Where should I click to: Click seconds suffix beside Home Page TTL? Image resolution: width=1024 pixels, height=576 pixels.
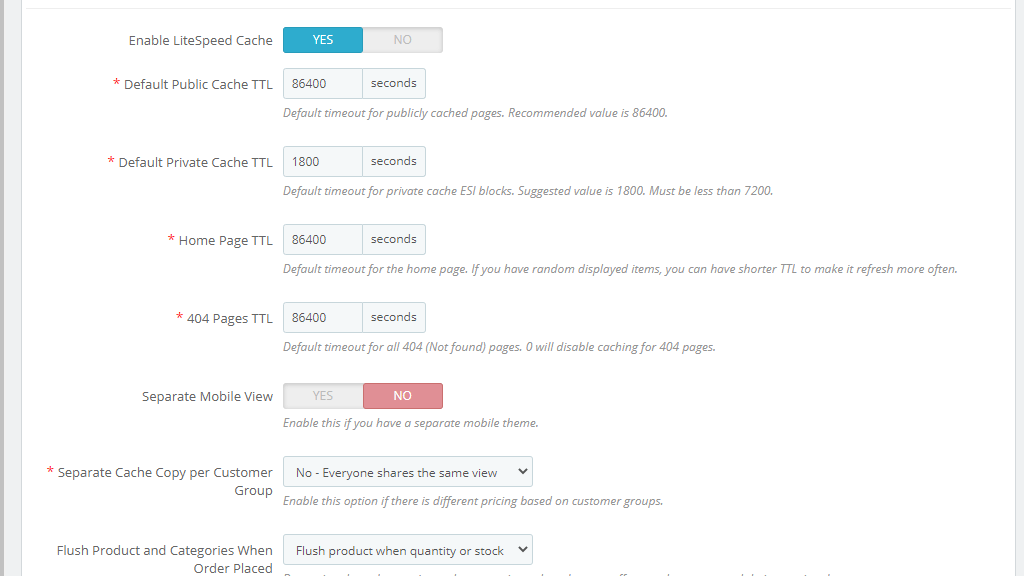tap(394, 240)
